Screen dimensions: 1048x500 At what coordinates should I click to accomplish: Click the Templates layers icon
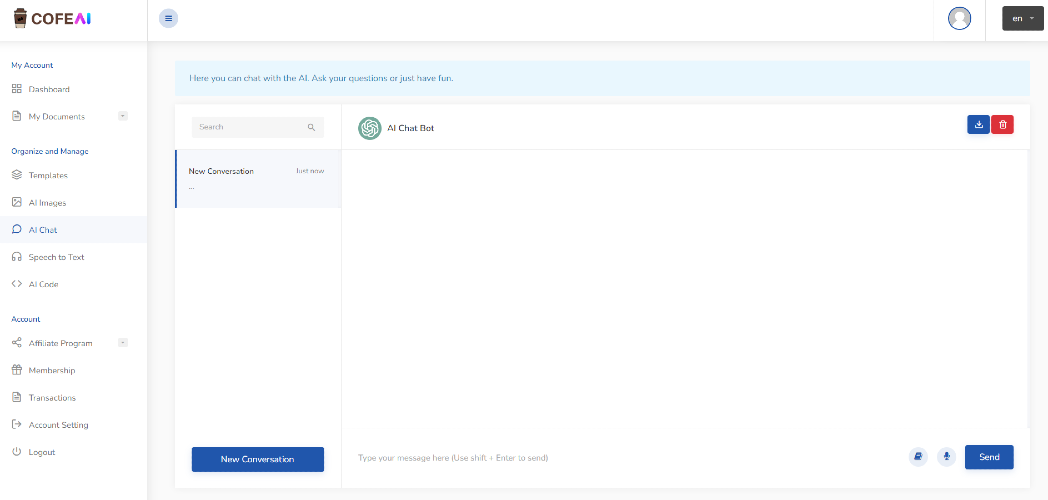[x=17, y=175]
